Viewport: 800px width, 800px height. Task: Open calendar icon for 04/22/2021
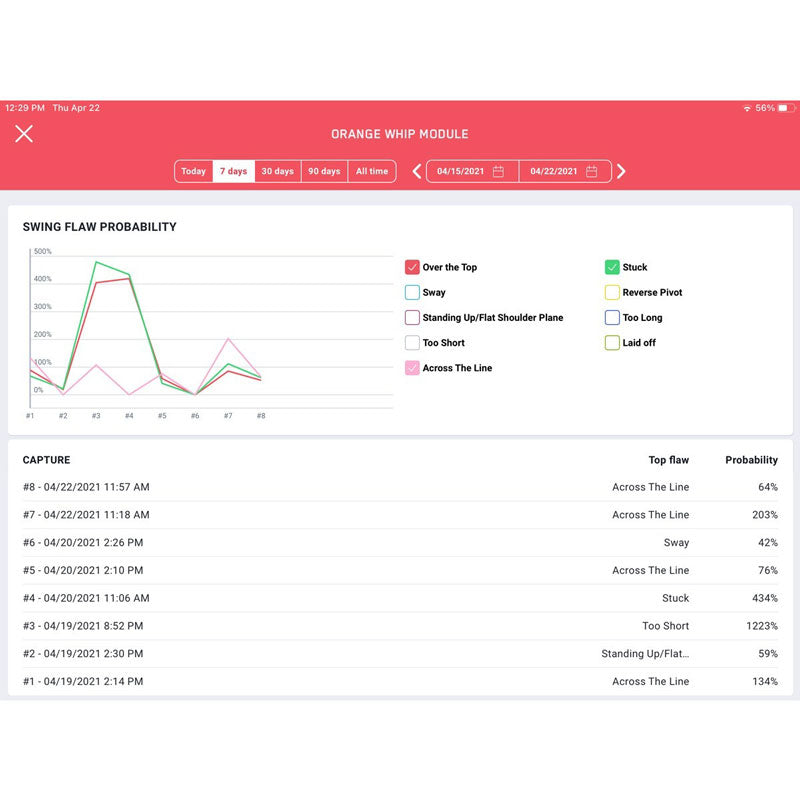[591, 171]
